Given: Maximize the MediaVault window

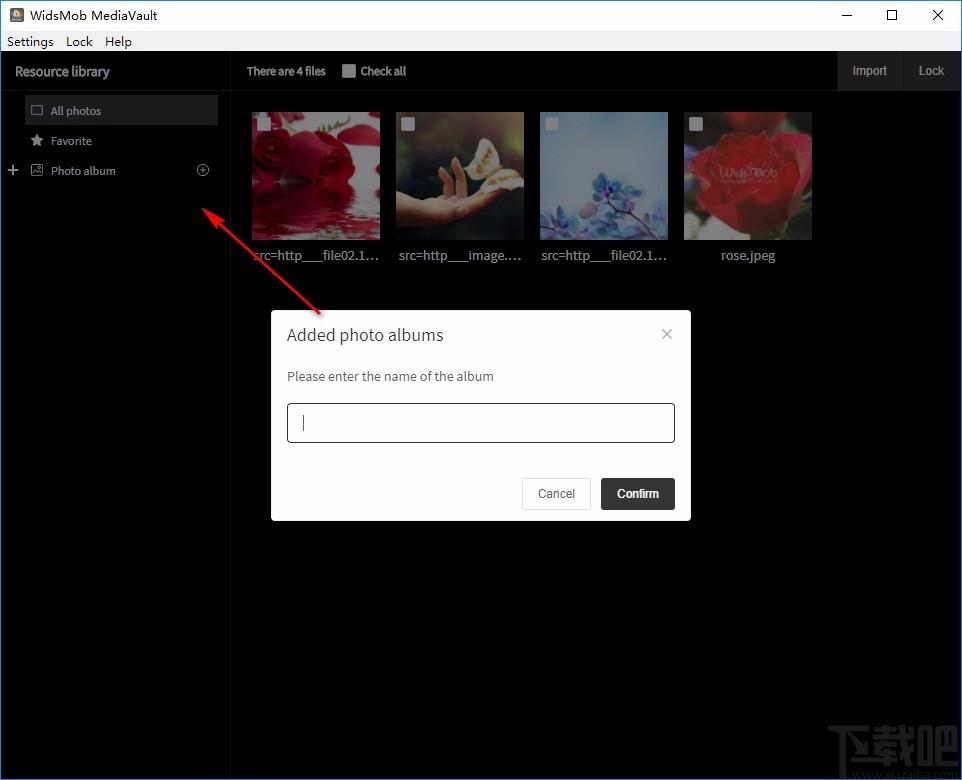Looking at the screenshot, I should click(x=892, y=15).
